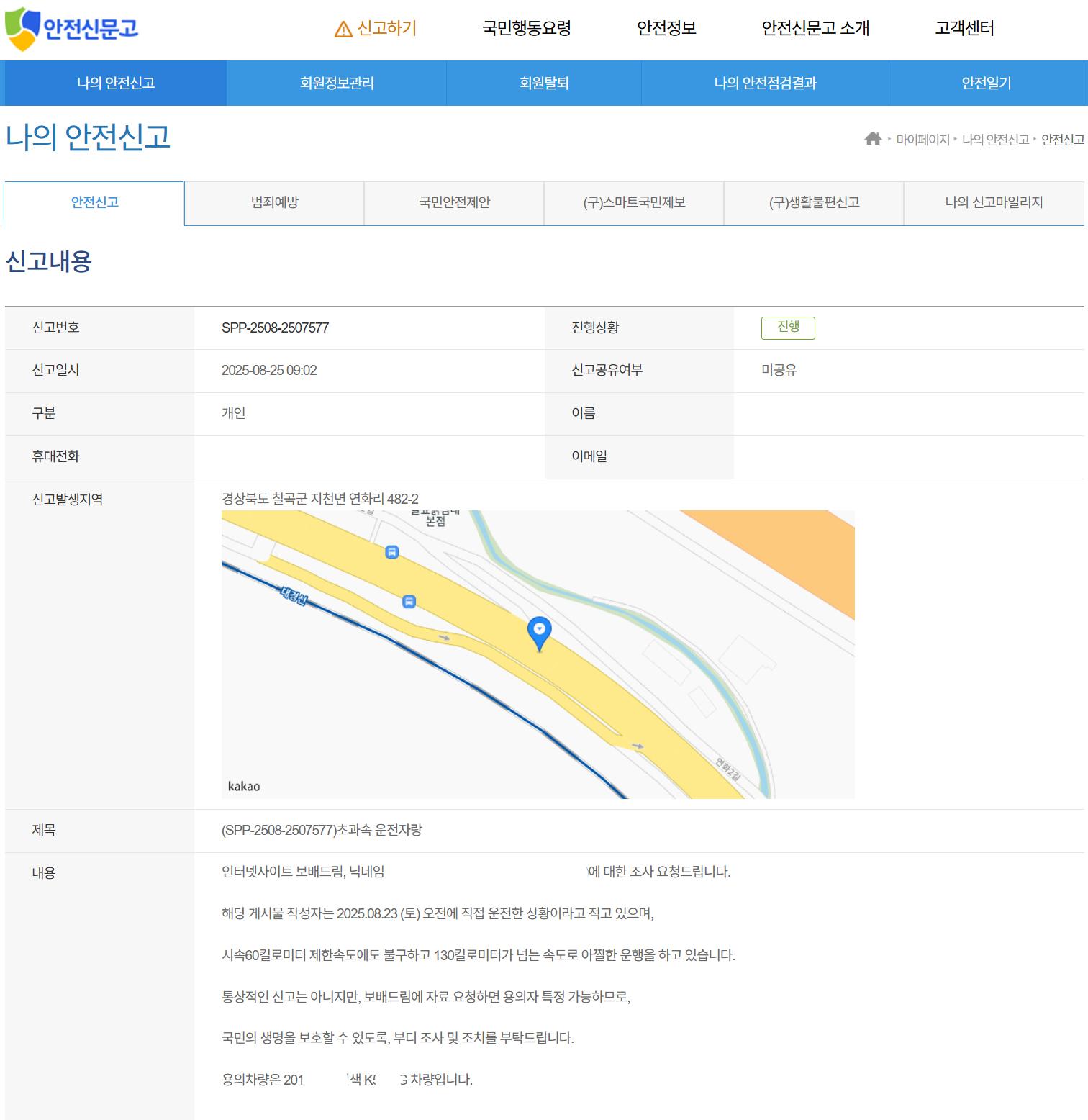Click 나의 안전신고 breadcrumb link
The width and height of the screenshot is (1088, 1120).
[x=995, y=140]
